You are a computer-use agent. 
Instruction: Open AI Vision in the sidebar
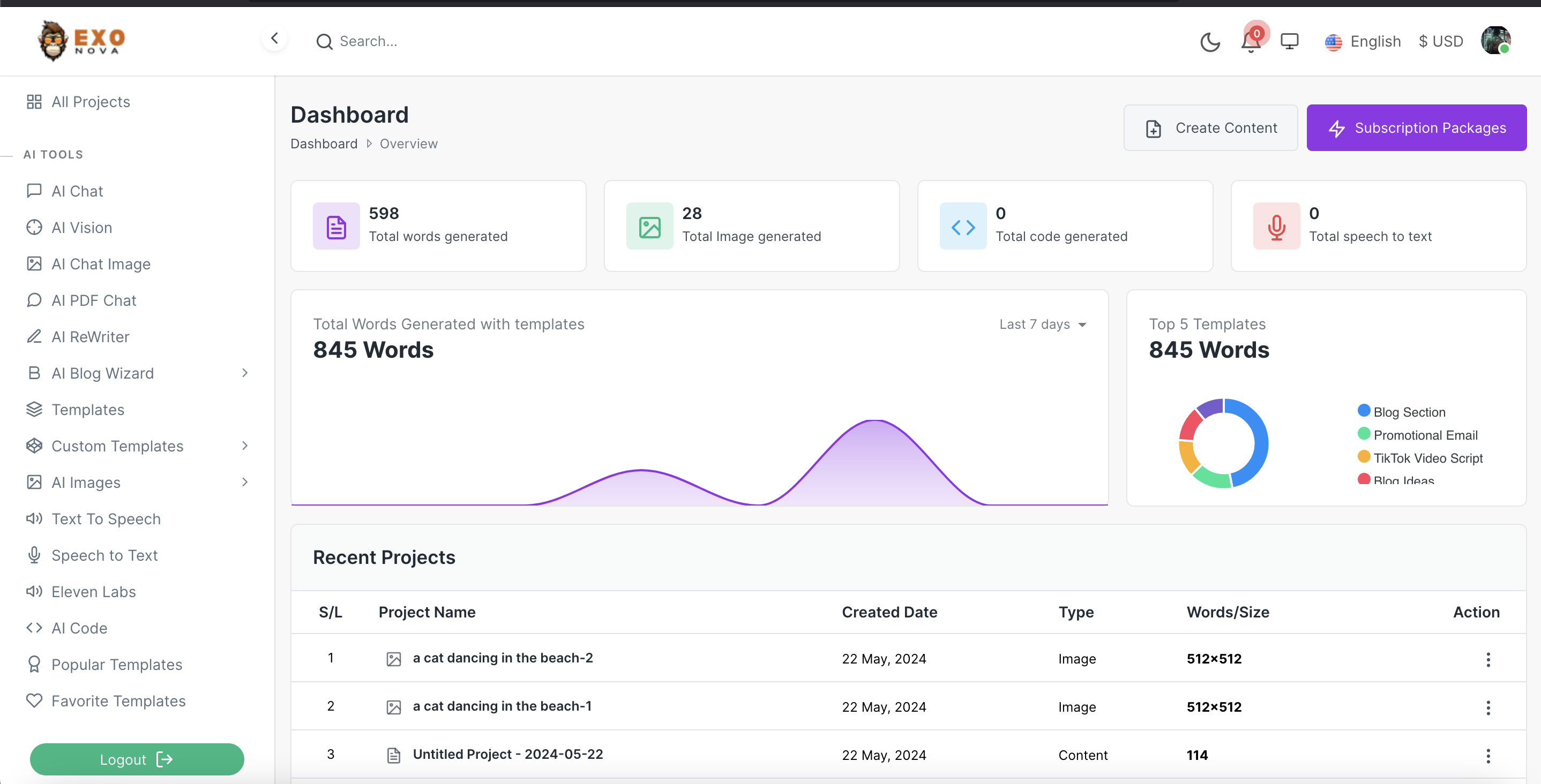(x=82, y=228)
